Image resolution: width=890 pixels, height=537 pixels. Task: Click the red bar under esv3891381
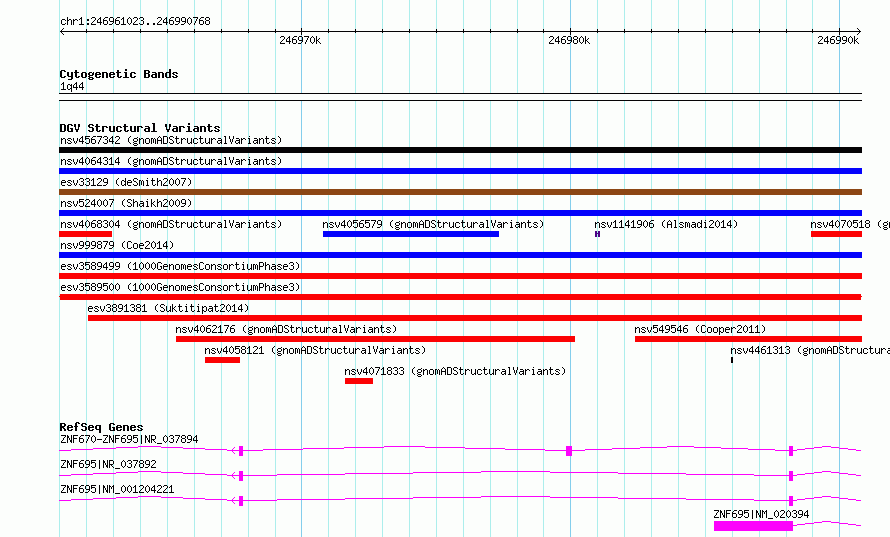pos(475,318)
